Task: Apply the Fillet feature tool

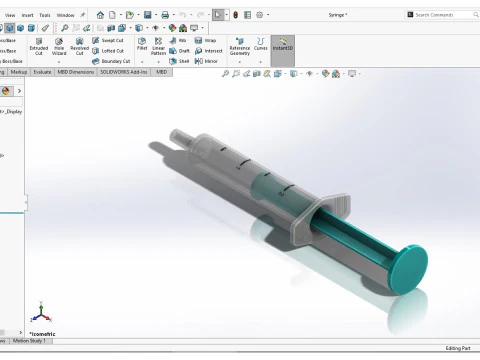Action: [x=142, y=44]
